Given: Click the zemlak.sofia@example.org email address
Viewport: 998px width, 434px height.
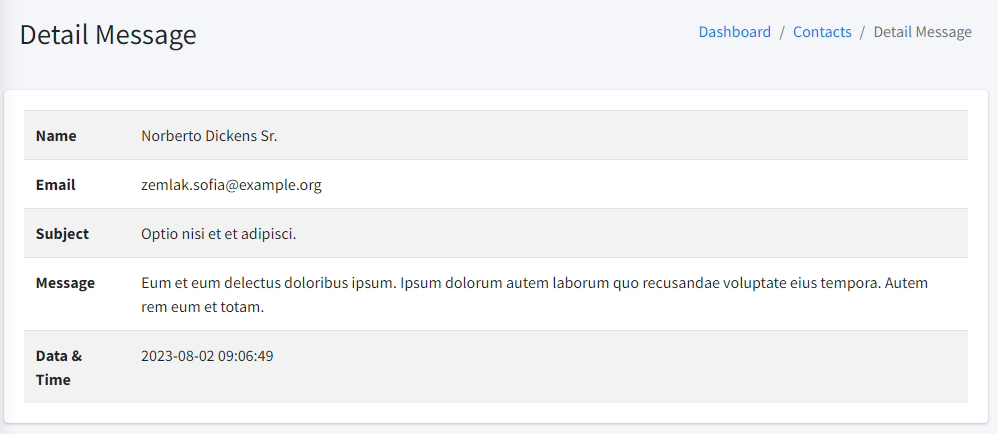Looking at the screenshot, I should pyautogui.click(x=231, y=185).
